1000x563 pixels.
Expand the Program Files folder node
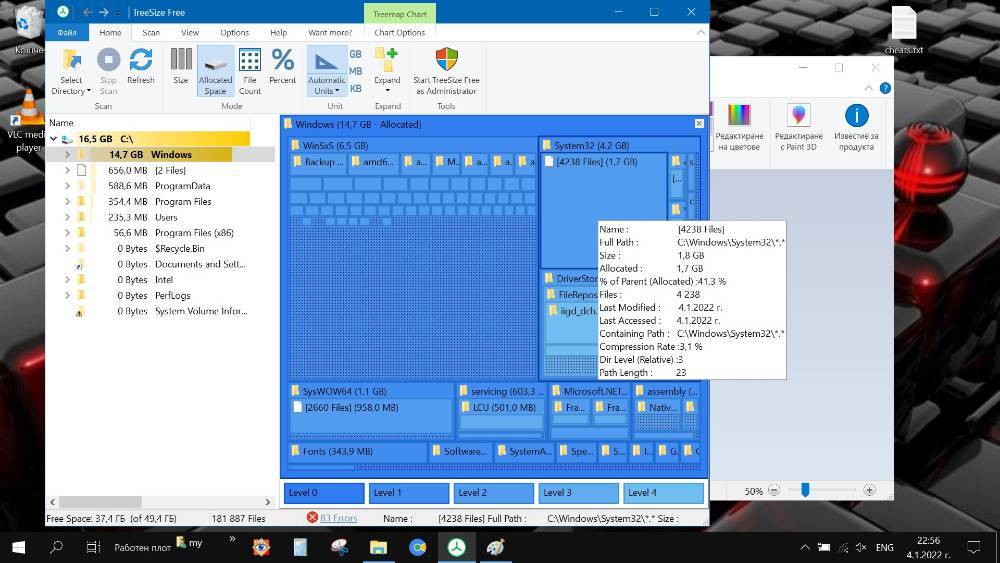(x=67, y=201)
